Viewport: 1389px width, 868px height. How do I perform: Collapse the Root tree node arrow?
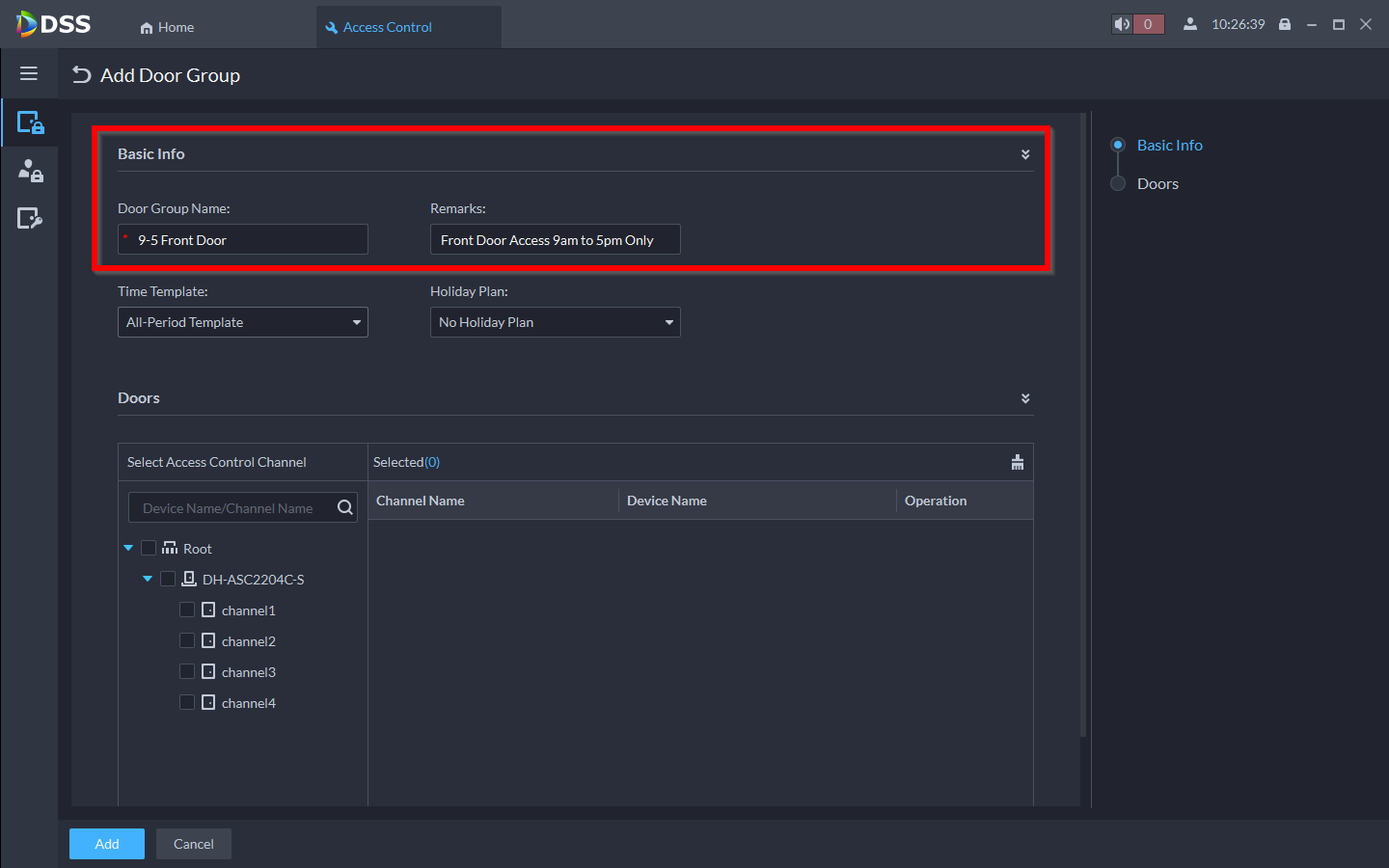(128, 548)
